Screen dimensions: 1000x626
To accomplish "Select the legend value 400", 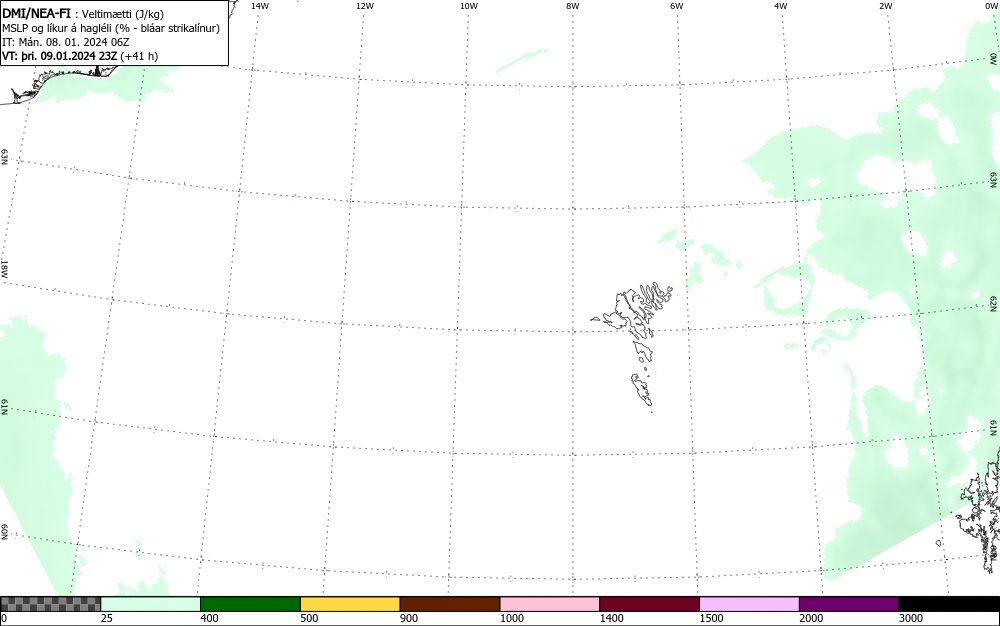I will (209, 618).
